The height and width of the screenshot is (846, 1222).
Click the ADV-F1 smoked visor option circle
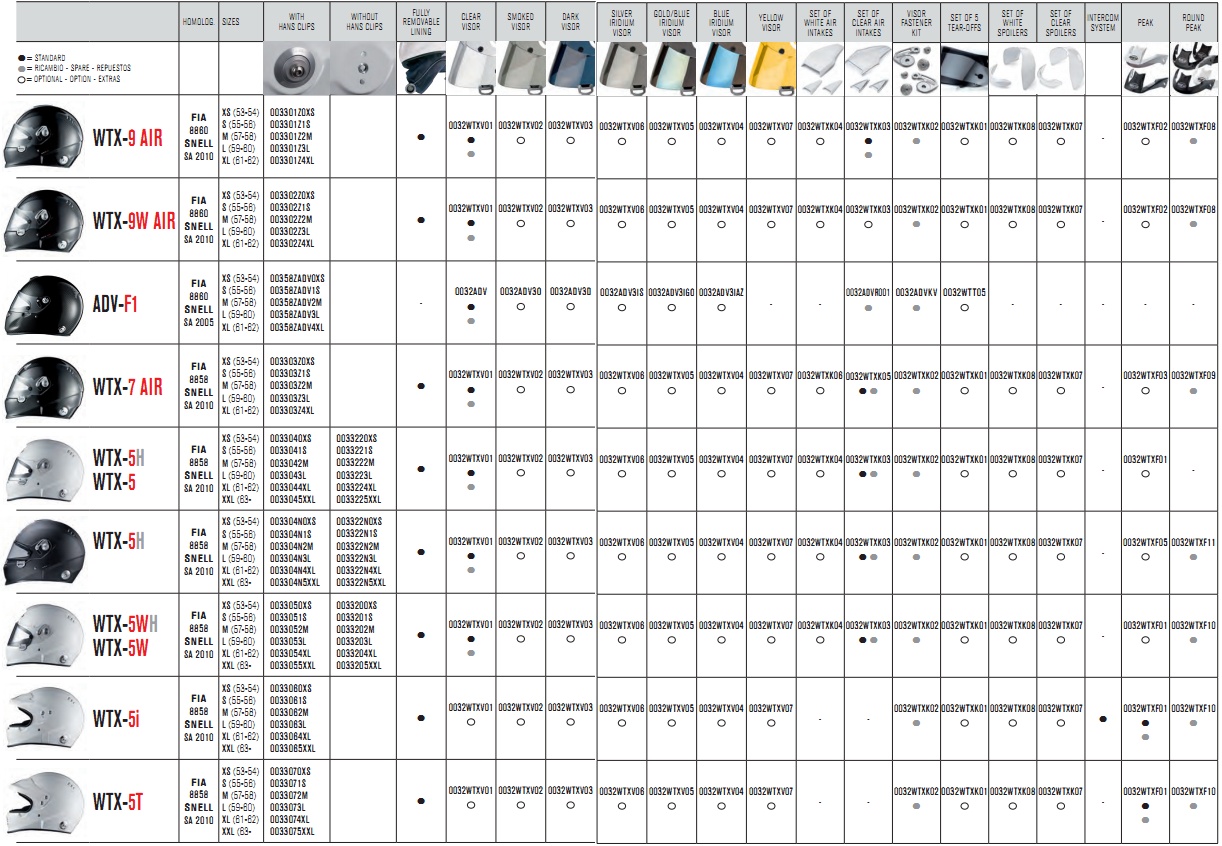(x=521, y=307)
